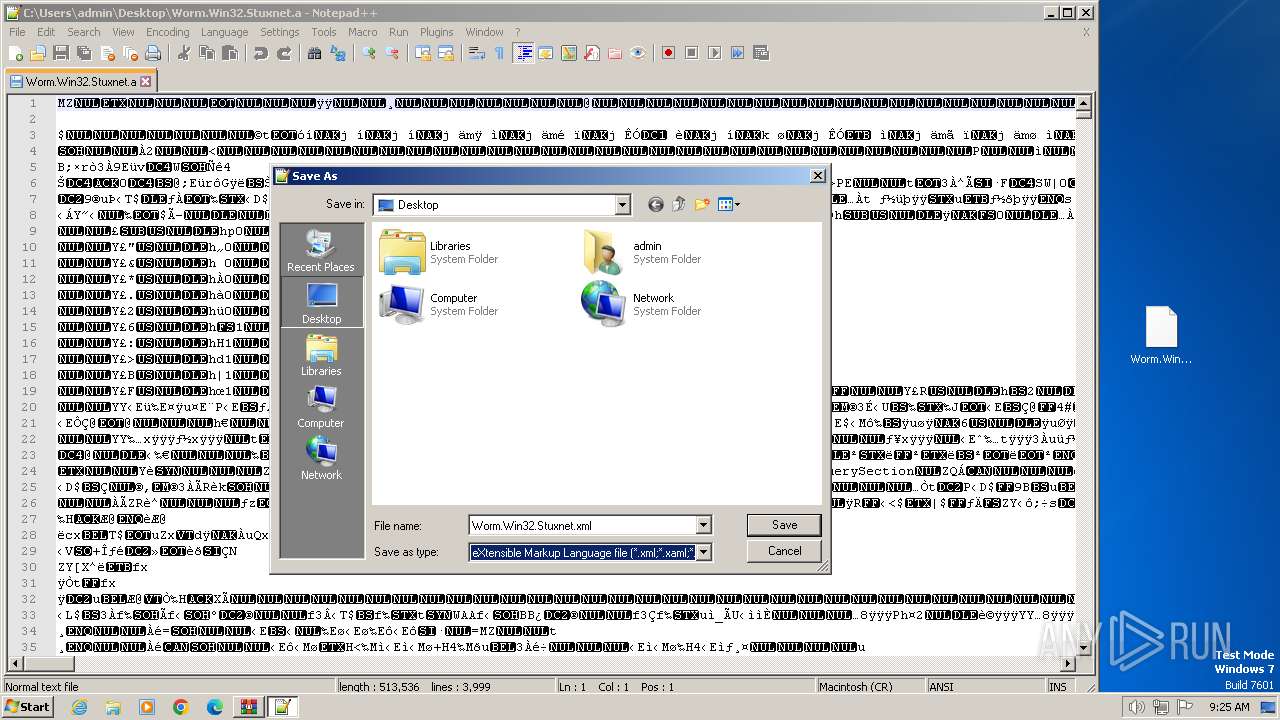Click the Run Macro Multiple Times icon

(x=737, y=53)
